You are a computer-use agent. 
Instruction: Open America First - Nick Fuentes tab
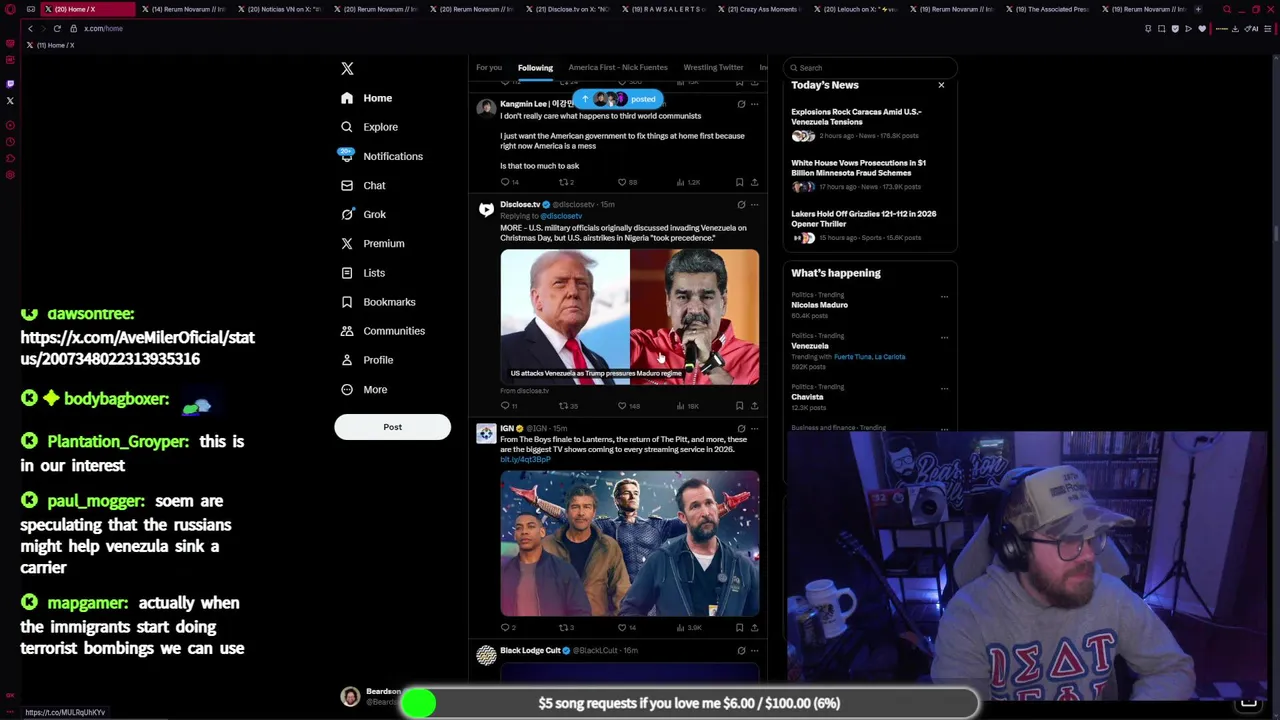point(618,68)
